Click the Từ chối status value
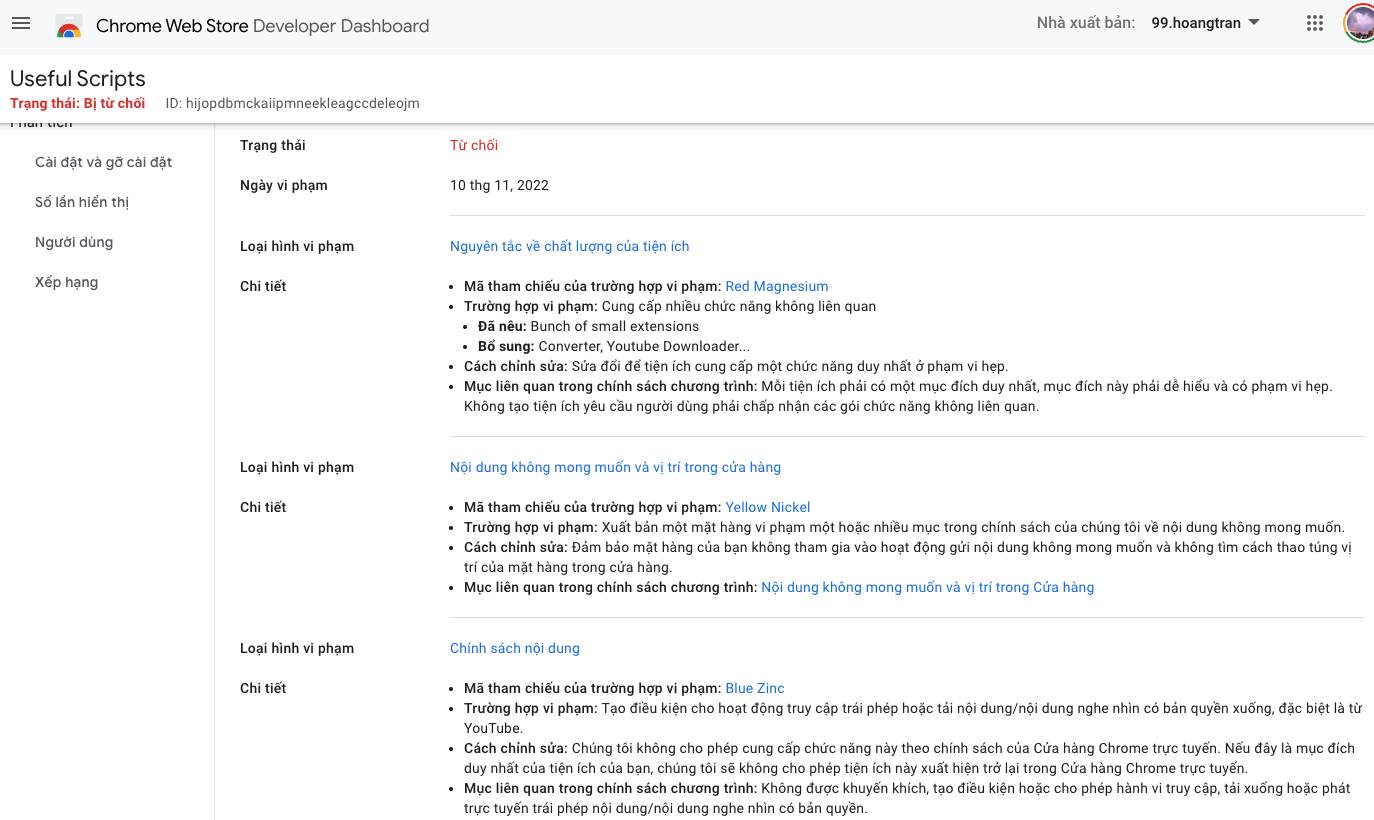Screen dimensions: 1374x820 [474, 145]
